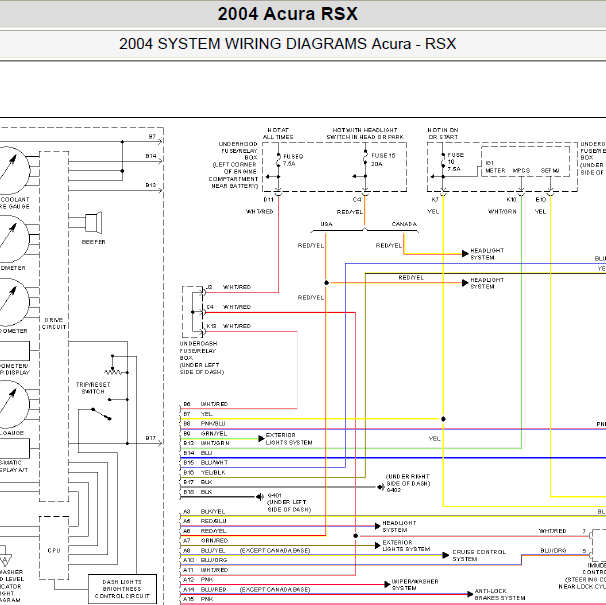Click the K10 connector pin label
The width and height of the screenshot is (606, 605).
[x=511, y=200]
